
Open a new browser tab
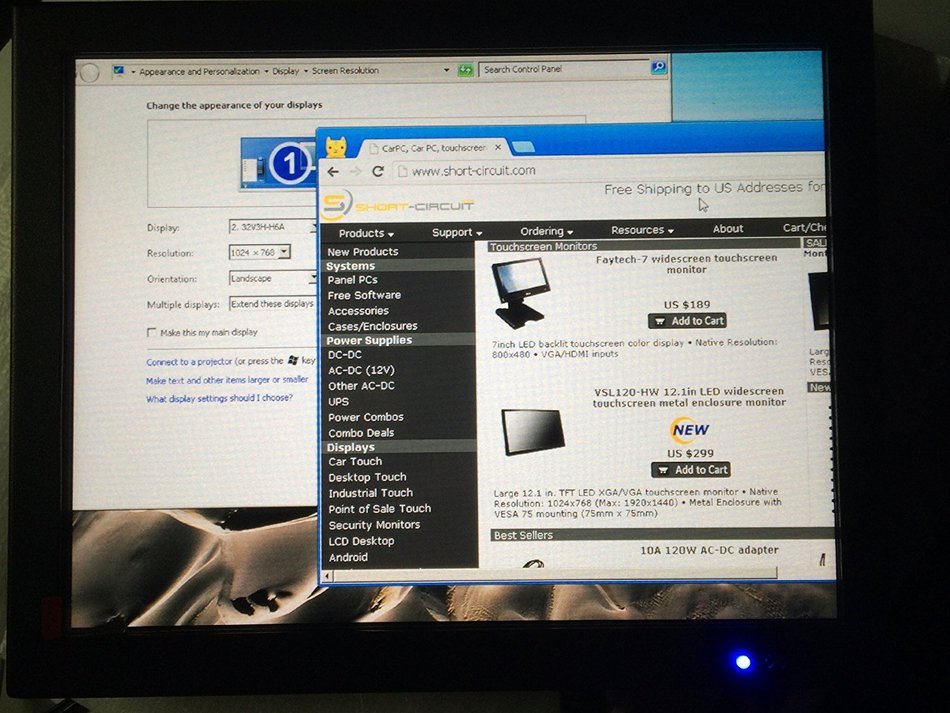tap(523, 147)
